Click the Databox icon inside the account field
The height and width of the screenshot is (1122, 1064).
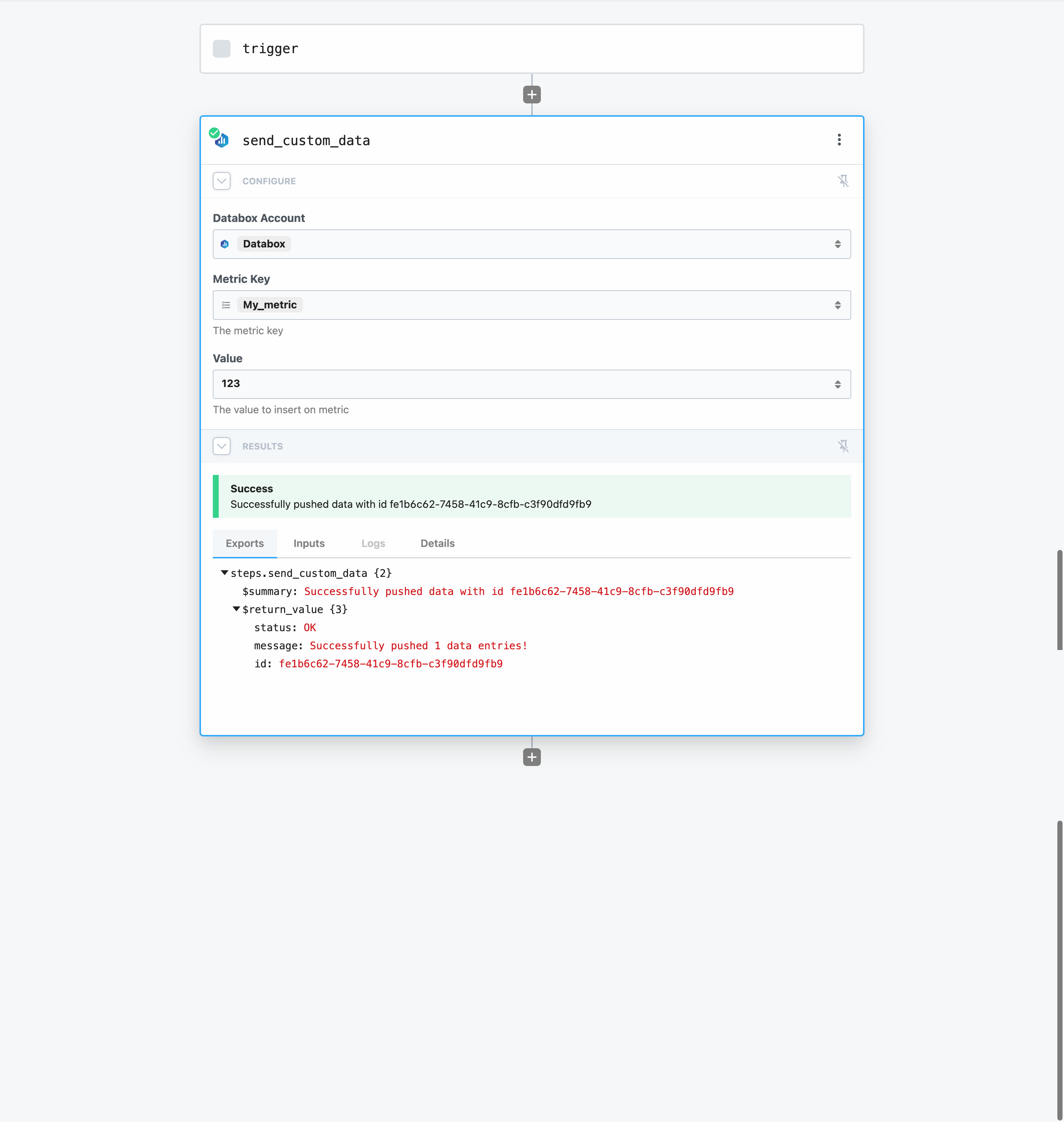coord(225,244)
